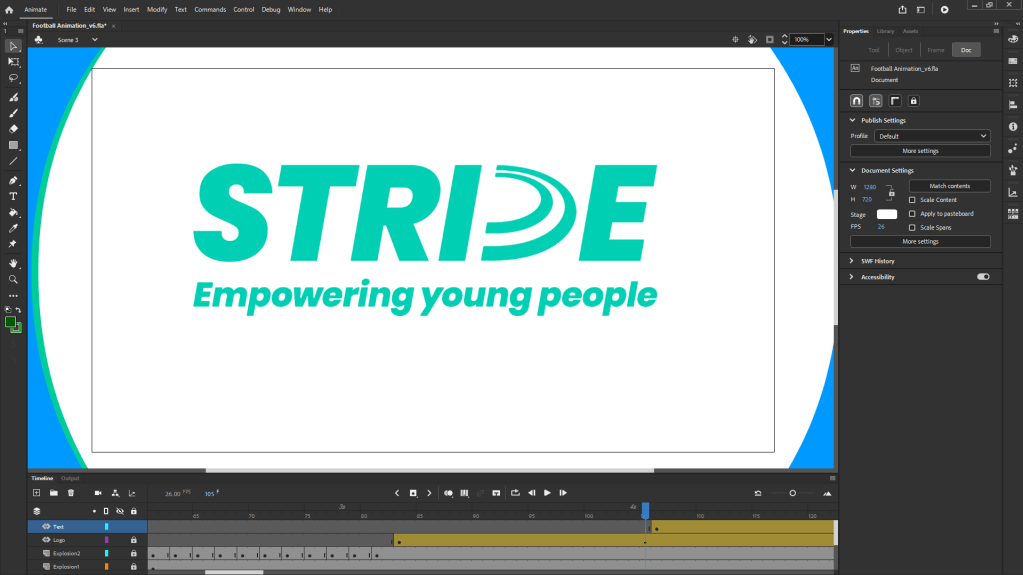Select the Paint Bucket tool
The width and height of the screenshot is (1023, 575).
point(13,213)
